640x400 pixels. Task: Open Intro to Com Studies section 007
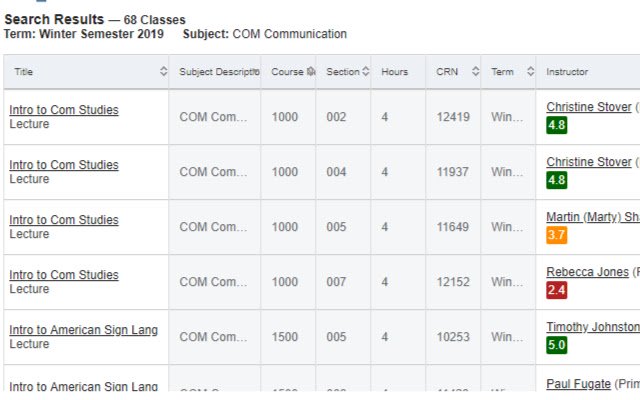[x=64, y=275]
